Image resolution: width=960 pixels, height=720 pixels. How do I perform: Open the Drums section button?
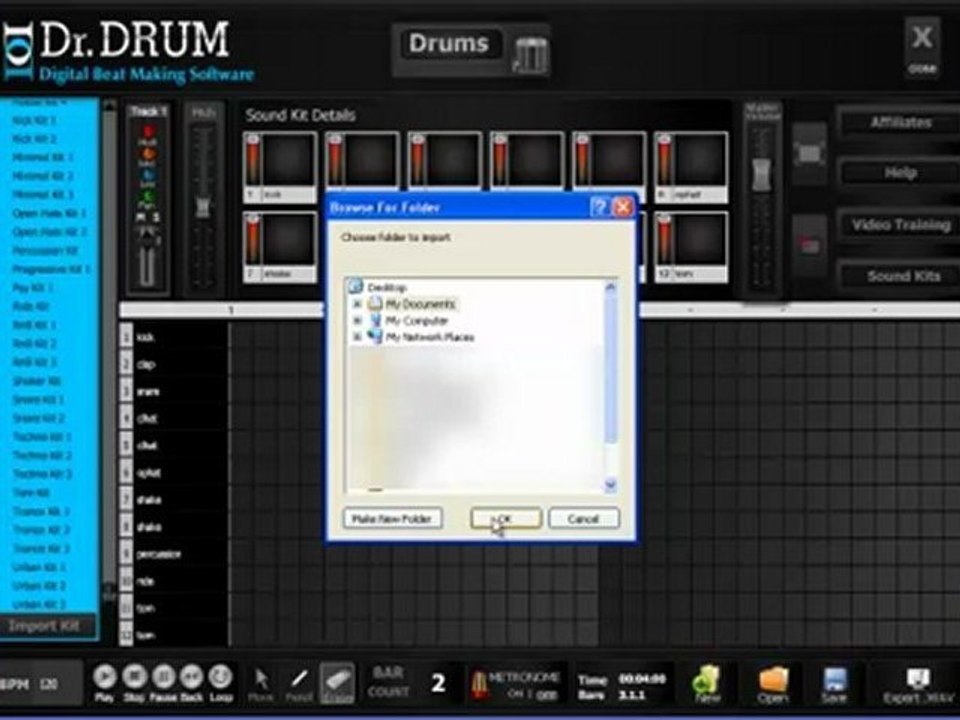(x=449, y=43)
